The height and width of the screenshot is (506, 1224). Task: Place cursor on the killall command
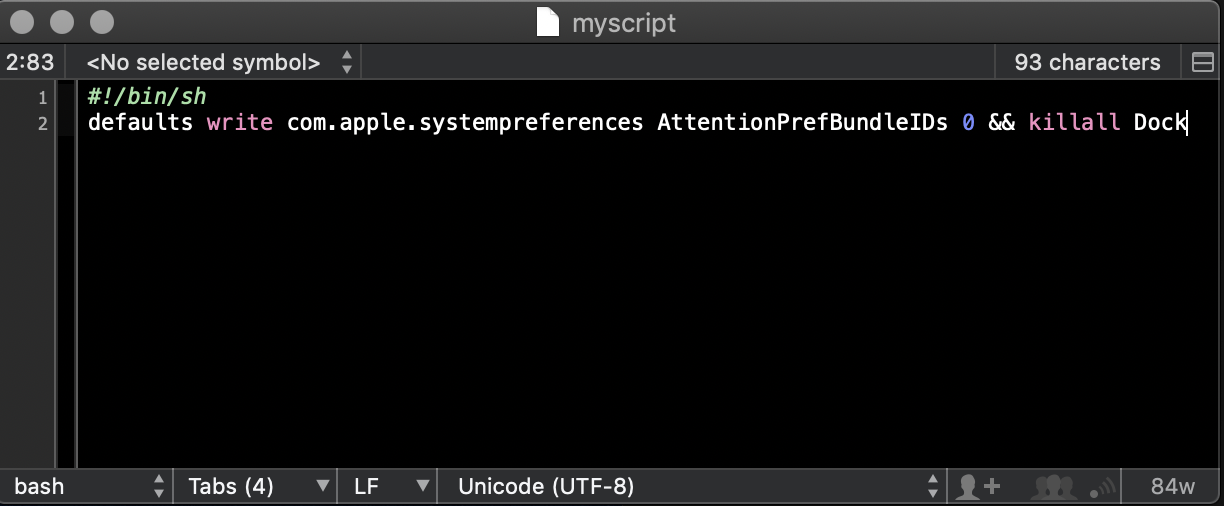point(1074,123)
